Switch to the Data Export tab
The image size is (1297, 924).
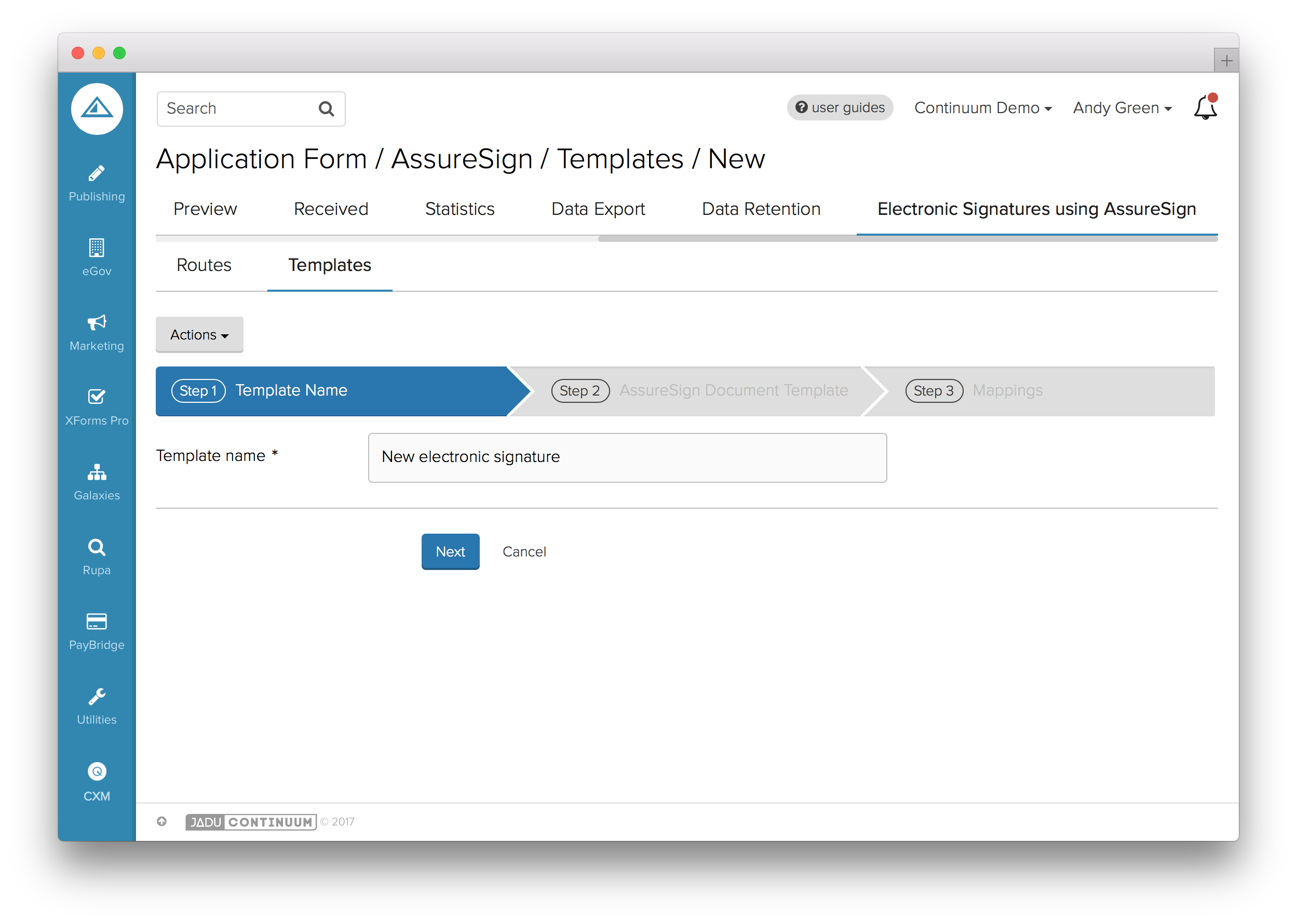[x=598, y=209]
